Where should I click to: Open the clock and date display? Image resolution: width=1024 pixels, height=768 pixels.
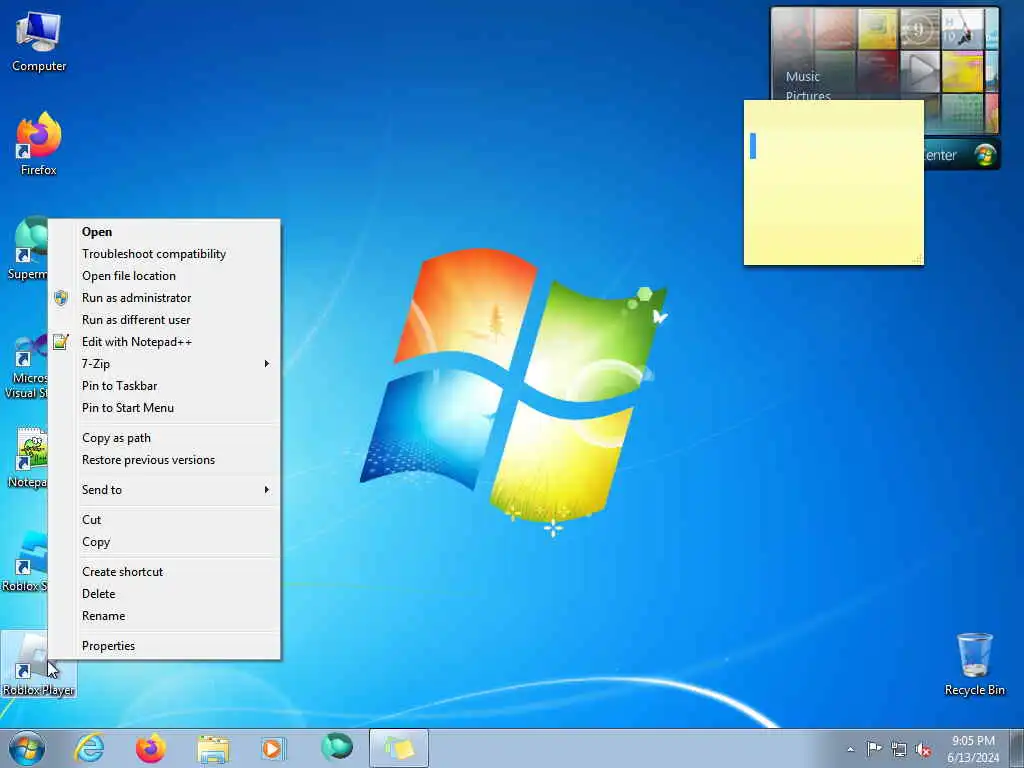pos(973,749)
